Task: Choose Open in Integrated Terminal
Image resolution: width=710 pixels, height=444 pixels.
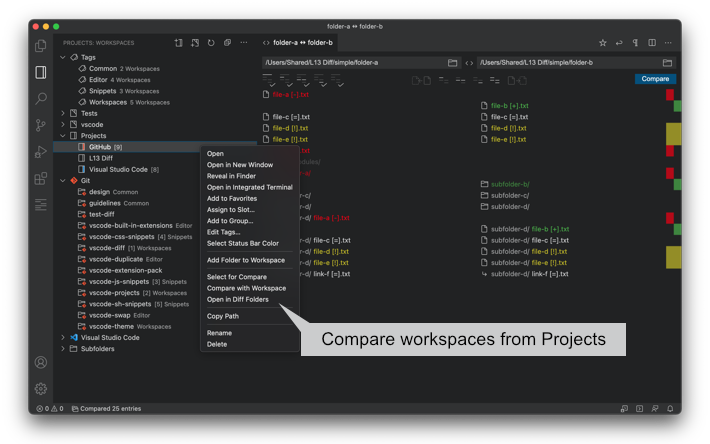Action: tap(249, 187)
